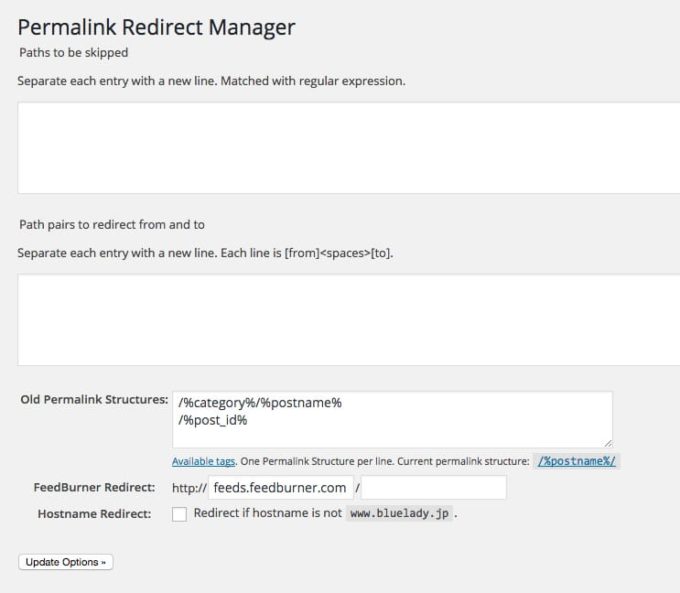This screenshot has width=680, height=593.
Task: Click the Old Permalink Structures label
Action: pyautogui.click(x=94, y=400)
